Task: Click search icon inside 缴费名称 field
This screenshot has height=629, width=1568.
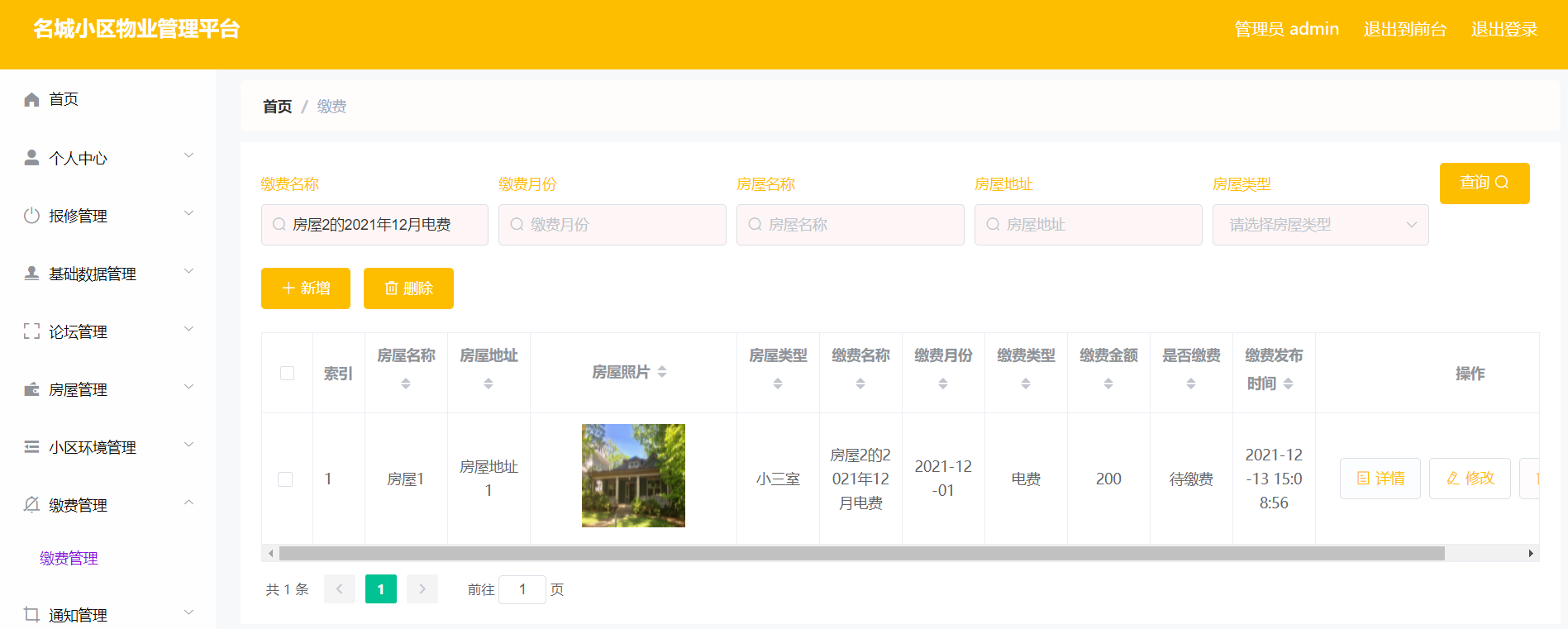Action: point(279,224)
